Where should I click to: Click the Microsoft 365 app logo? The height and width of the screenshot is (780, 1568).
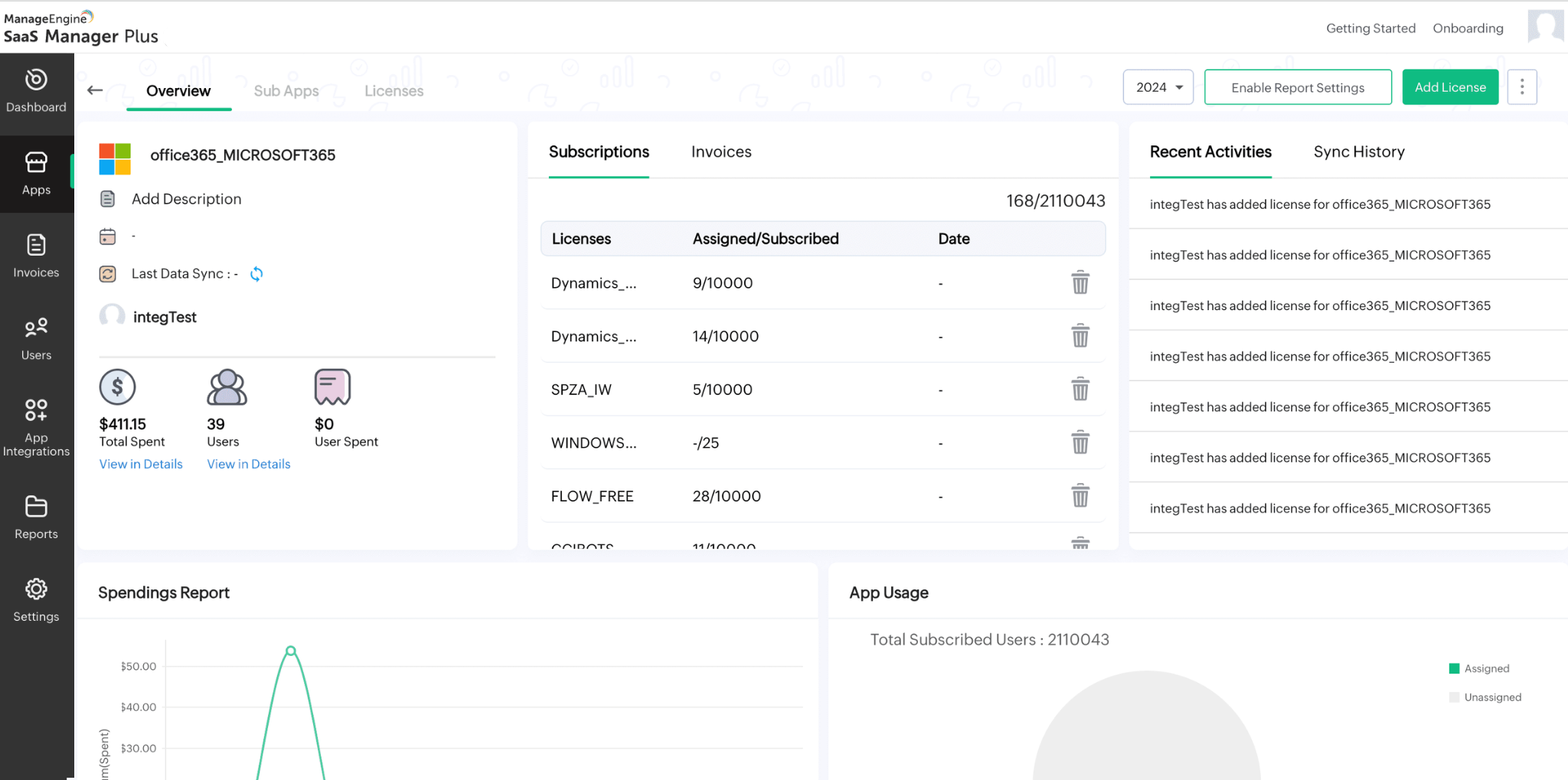(x=115, y=158)
